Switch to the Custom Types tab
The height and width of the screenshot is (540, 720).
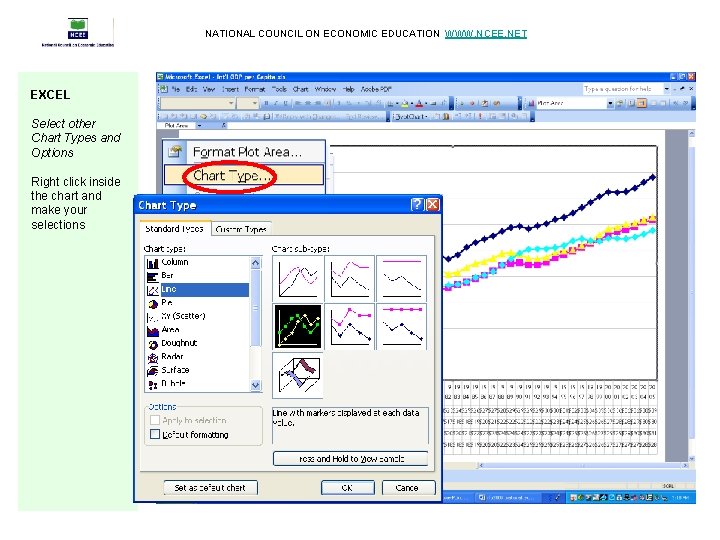coord(241,229)
